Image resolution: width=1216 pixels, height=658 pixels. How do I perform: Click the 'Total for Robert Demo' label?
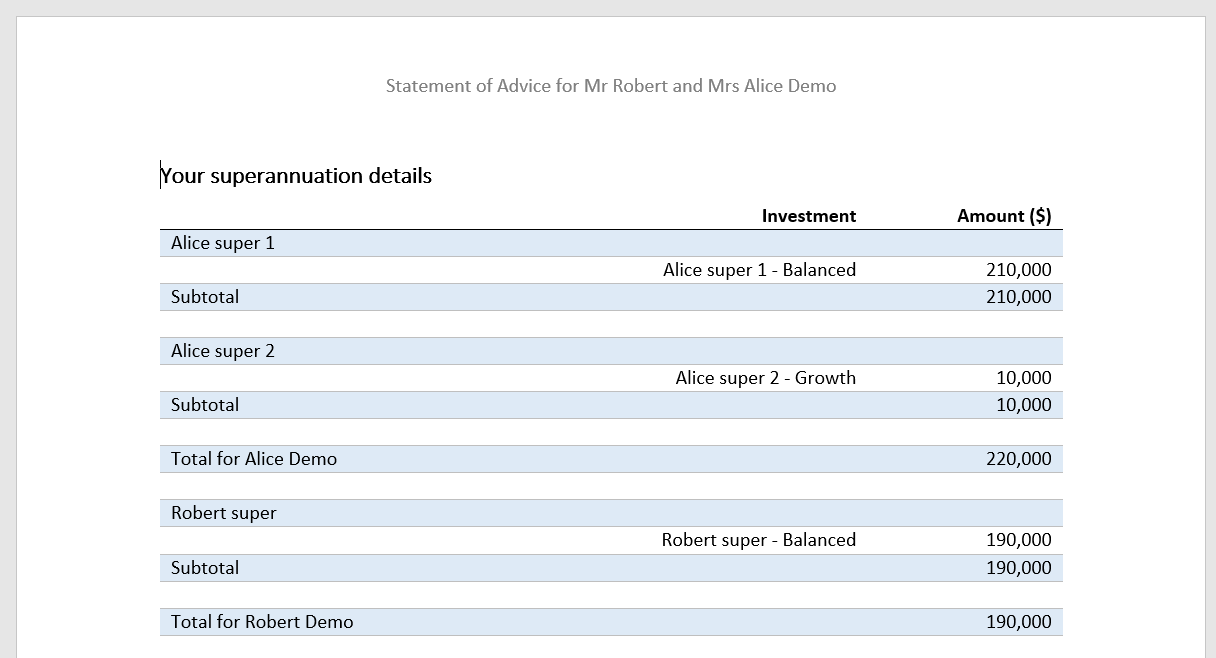[x=262, y=622]
